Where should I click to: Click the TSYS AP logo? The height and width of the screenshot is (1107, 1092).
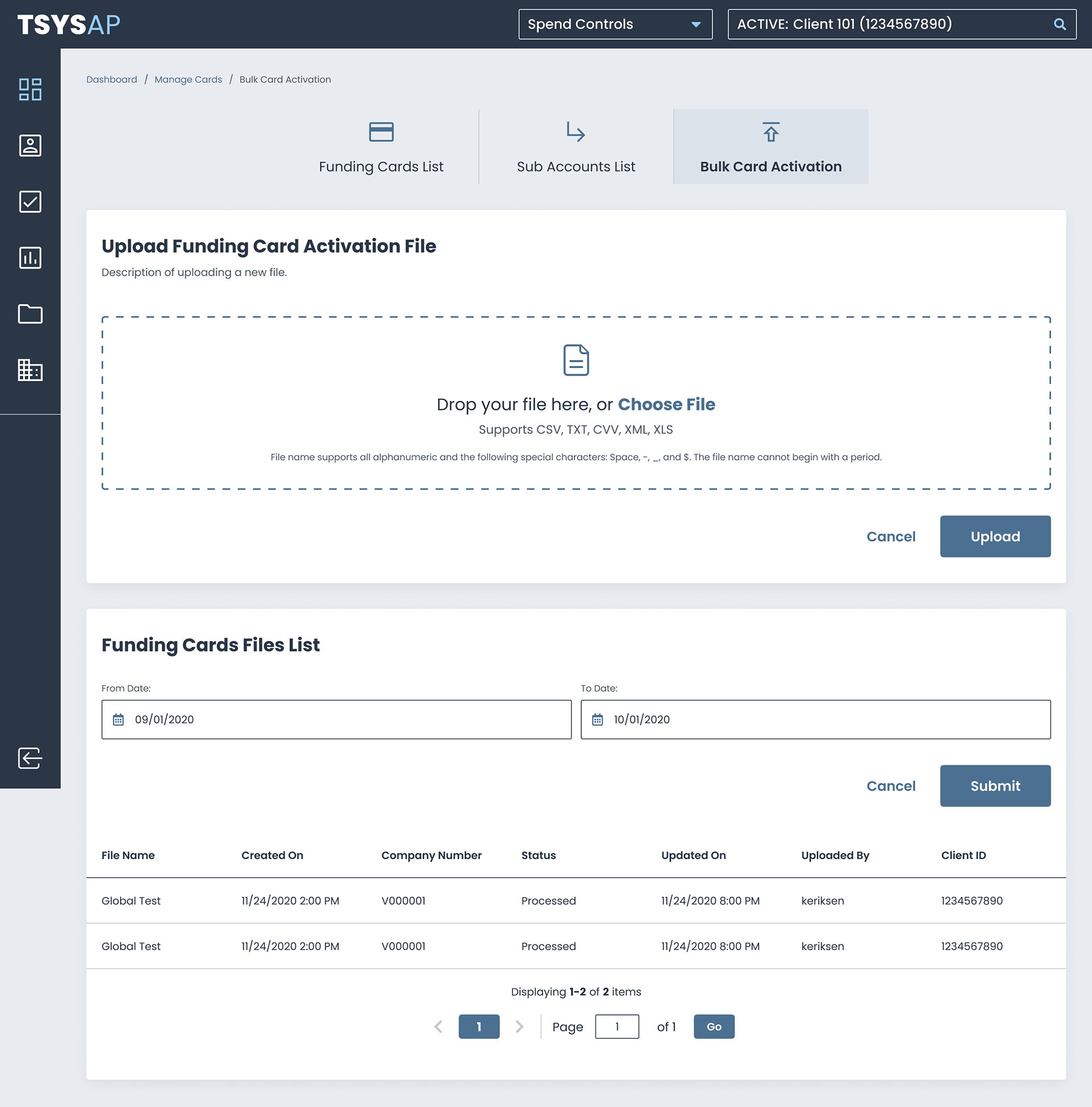pos(69,24)
